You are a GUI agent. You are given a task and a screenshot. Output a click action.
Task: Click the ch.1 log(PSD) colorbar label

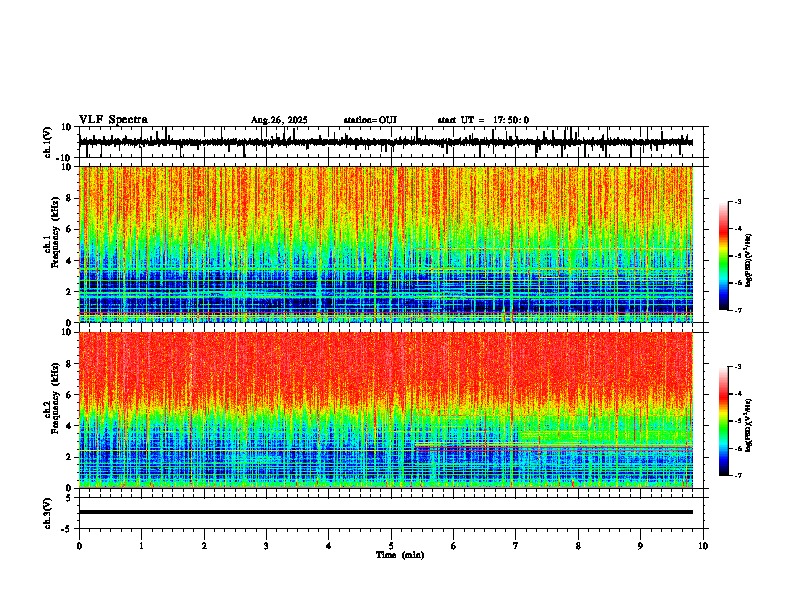click(x=748, y=260)
